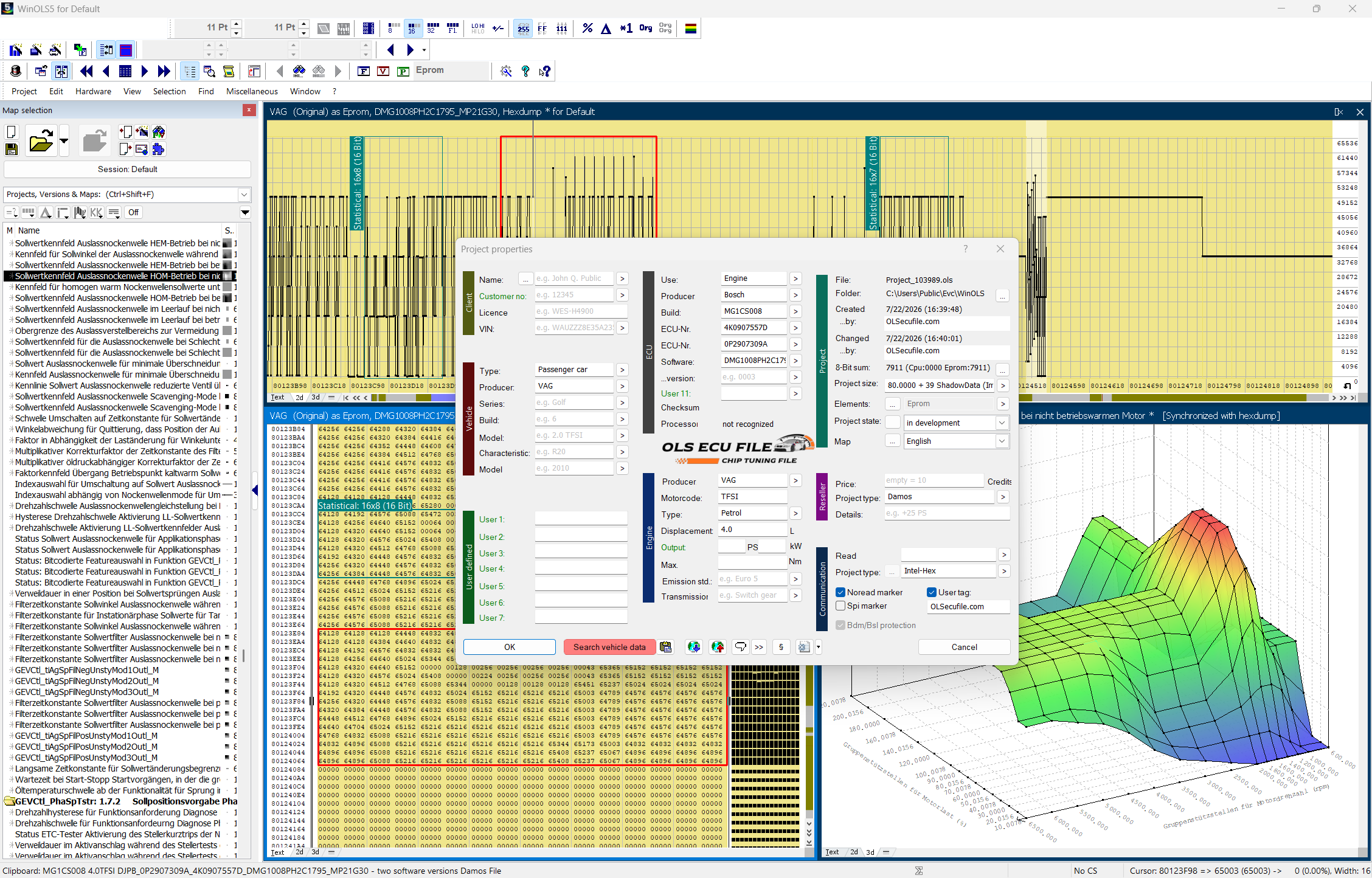
Task: Click the 8-bit display toolbar icon
Action: click(x=393, y=28)
